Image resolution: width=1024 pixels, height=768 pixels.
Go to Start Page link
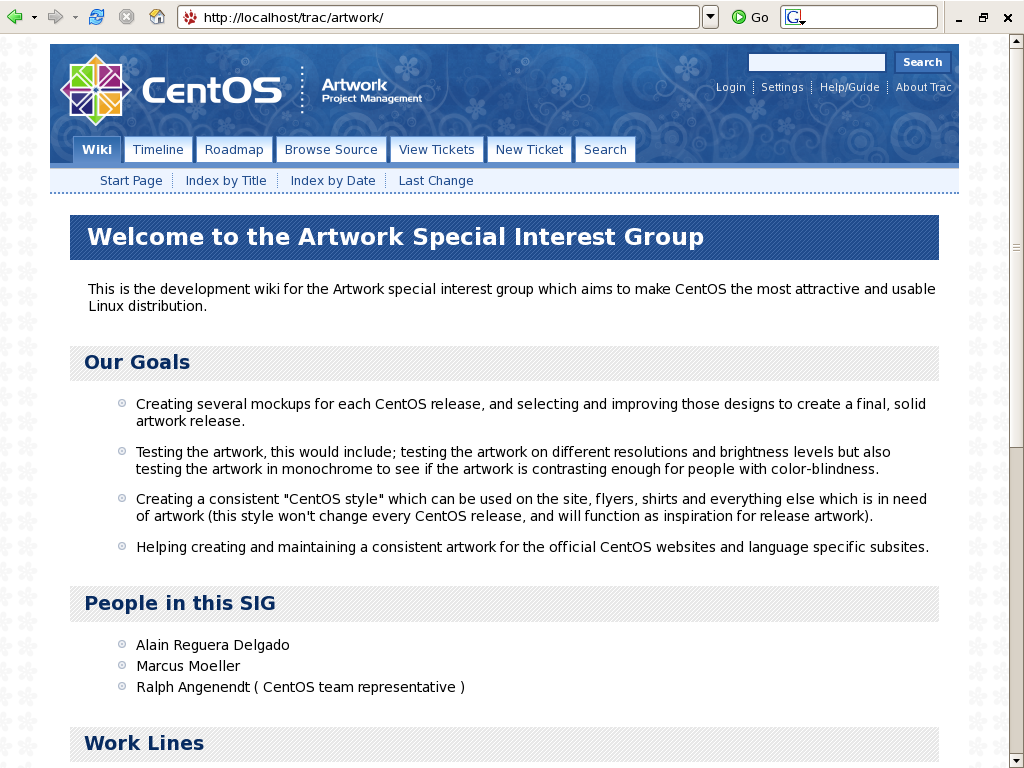click(131, 181)
